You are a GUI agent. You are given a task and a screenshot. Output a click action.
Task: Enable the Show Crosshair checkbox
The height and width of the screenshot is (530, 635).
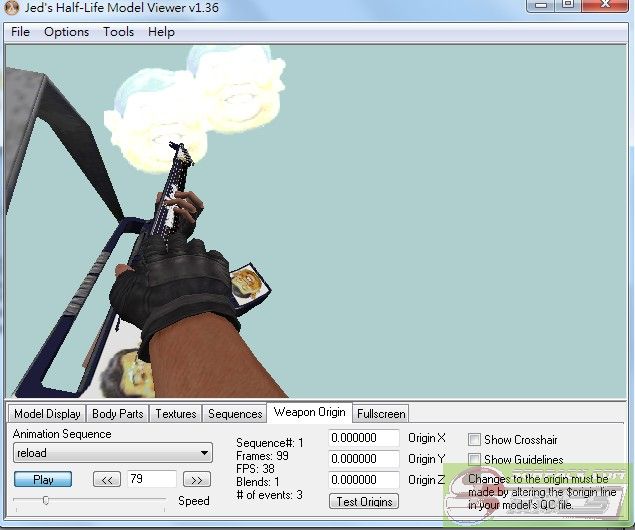[x=474, y=440]
